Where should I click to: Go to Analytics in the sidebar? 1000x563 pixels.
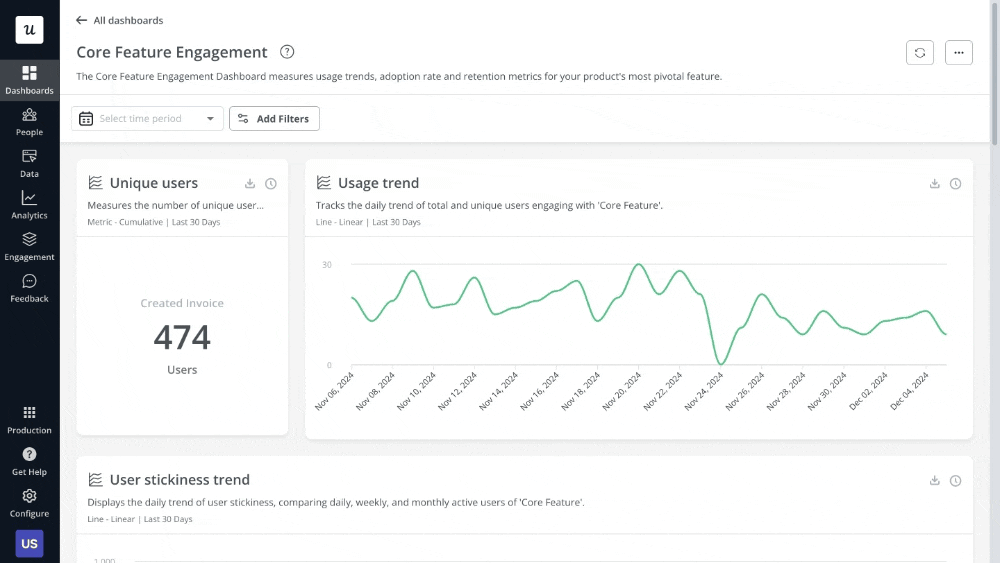point(29,205)
